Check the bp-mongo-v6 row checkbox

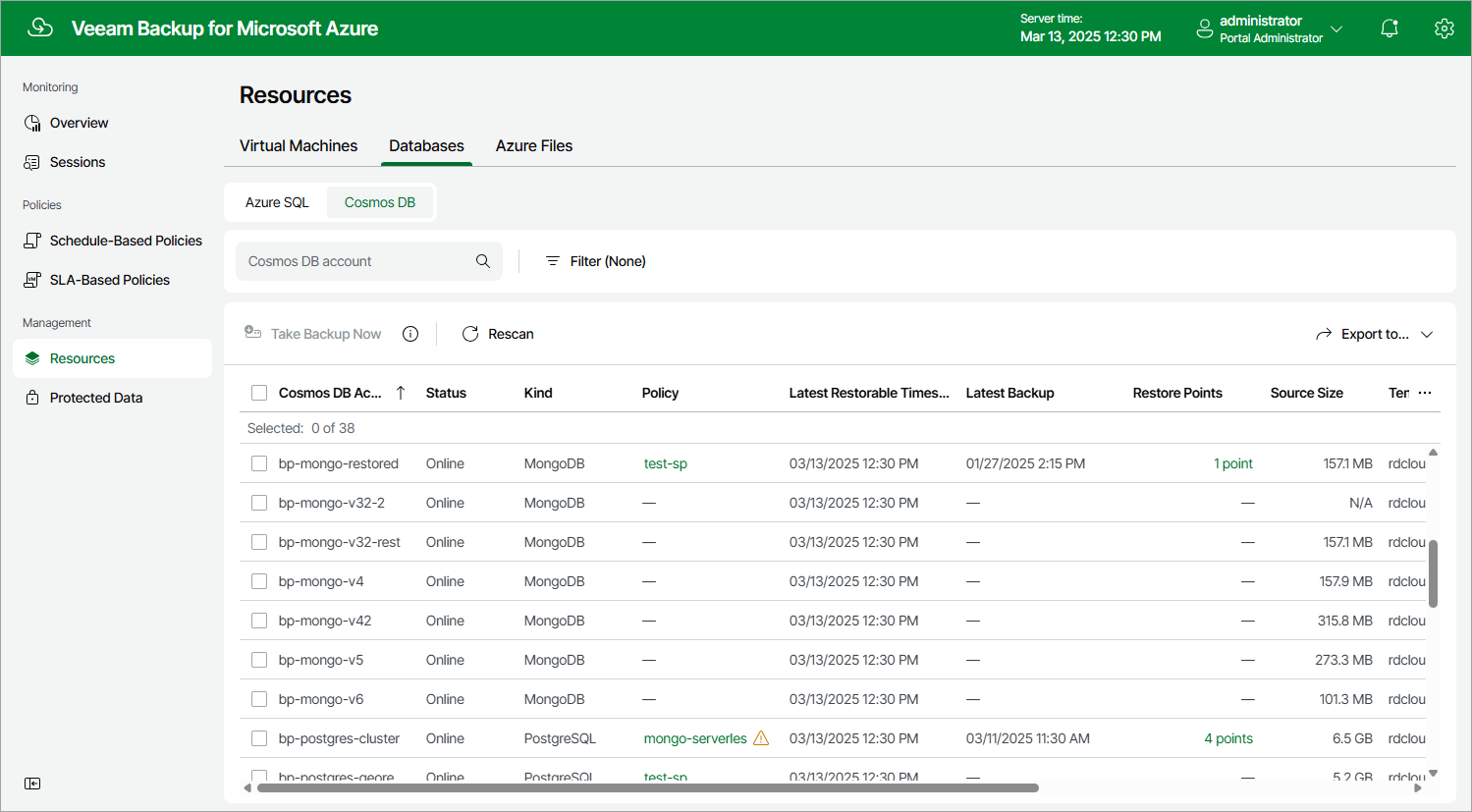pos(259,699)
